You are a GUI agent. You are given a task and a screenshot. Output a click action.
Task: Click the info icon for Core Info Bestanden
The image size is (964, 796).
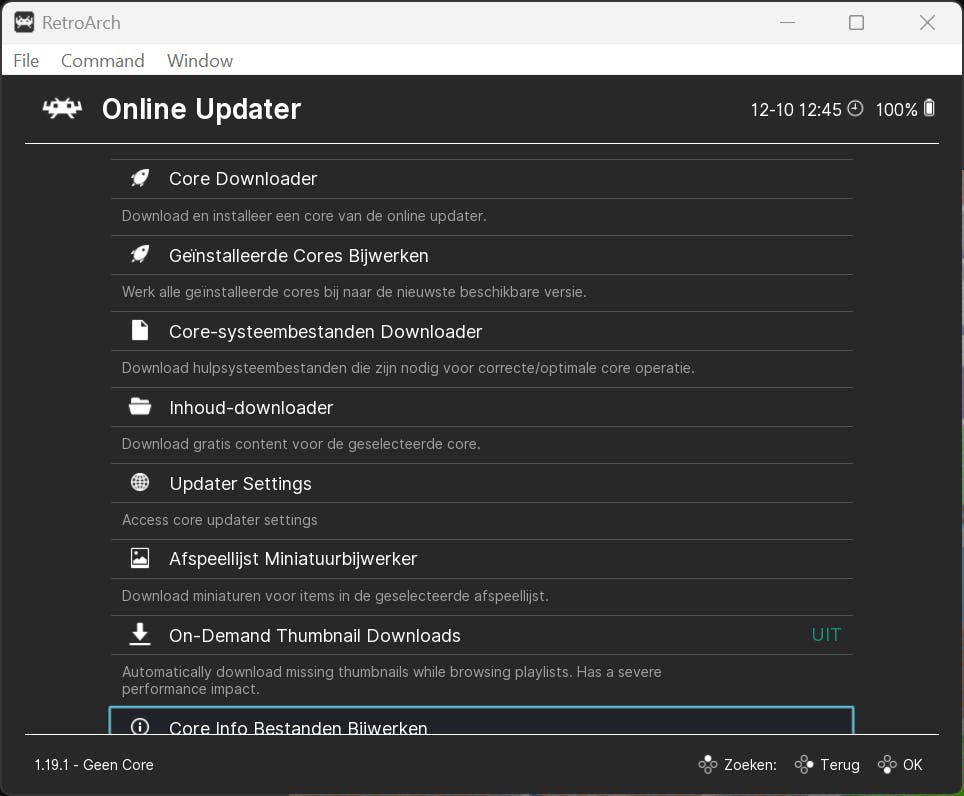click(x=140, y=727)
